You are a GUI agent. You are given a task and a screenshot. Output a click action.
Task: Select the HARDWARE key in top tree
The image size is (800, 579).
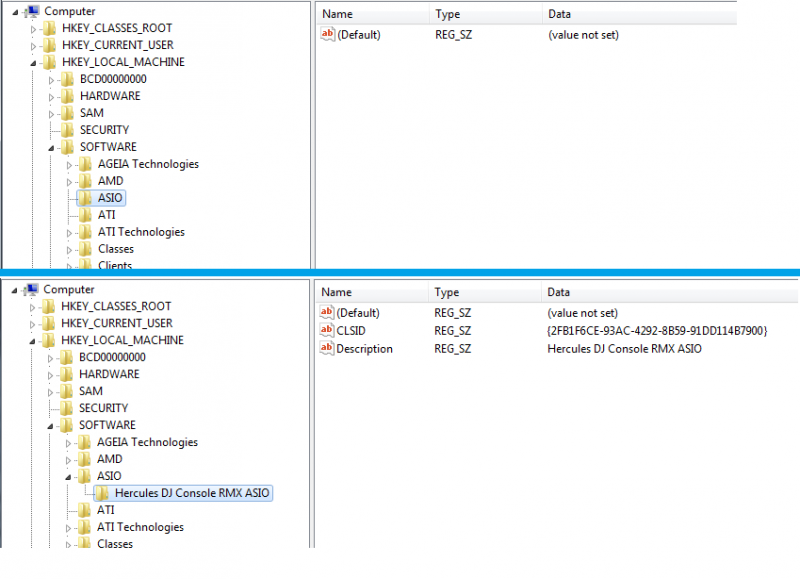coord(110,96)
